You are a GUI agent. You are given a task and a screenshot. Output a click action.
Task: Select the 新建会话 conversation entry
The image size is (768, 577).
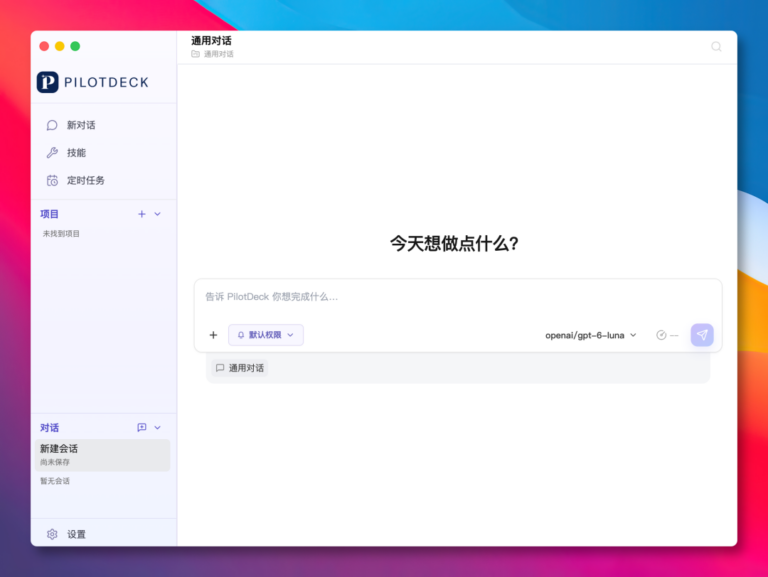pyautogui.click(x=102, y=455)
